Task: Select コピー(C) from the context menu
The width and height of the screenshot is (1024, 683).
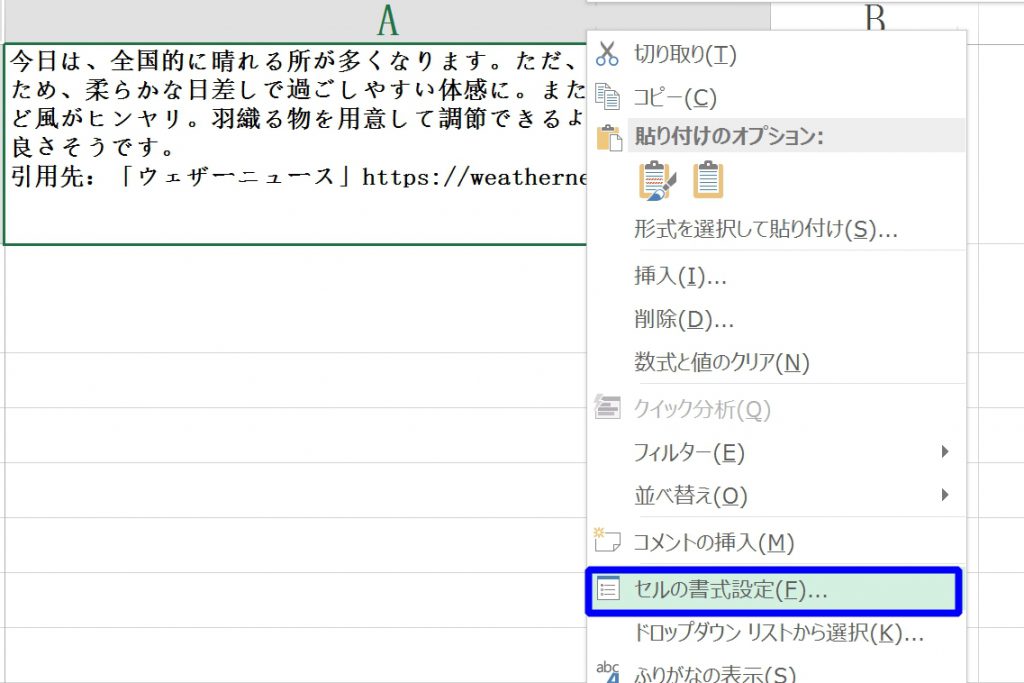Action: point(675,98)
